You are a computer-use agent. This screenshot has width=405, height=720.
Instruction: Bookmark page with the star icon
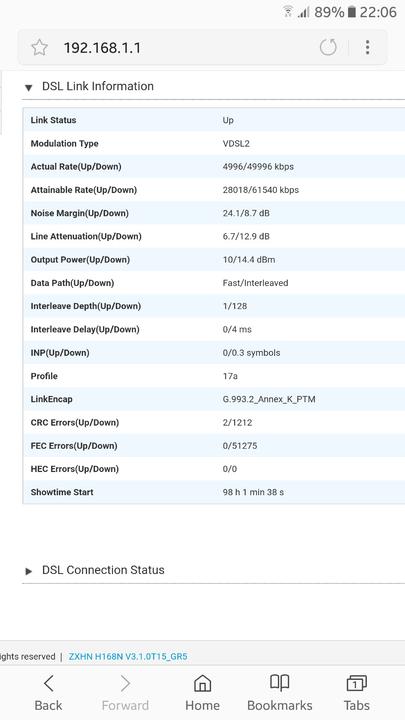(39, 47)
